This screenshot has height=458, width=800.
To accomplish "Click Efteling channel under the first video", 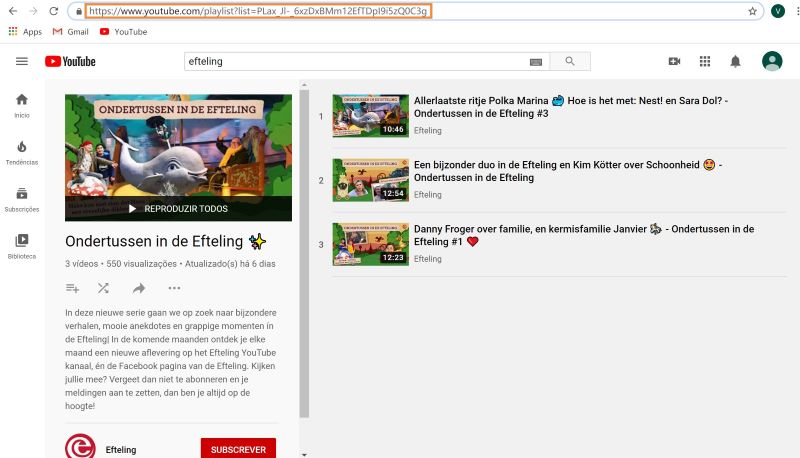I will 428,131.
